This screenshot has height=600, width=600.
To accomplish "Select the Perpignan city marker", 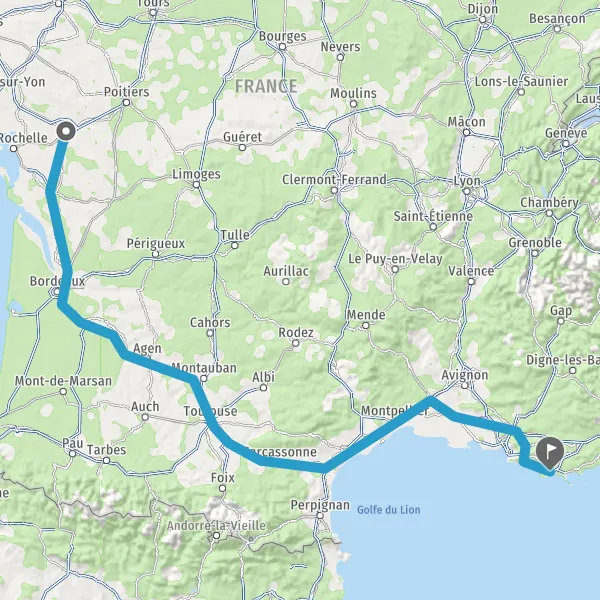I will pyautogui.click(x=320, y=516).
